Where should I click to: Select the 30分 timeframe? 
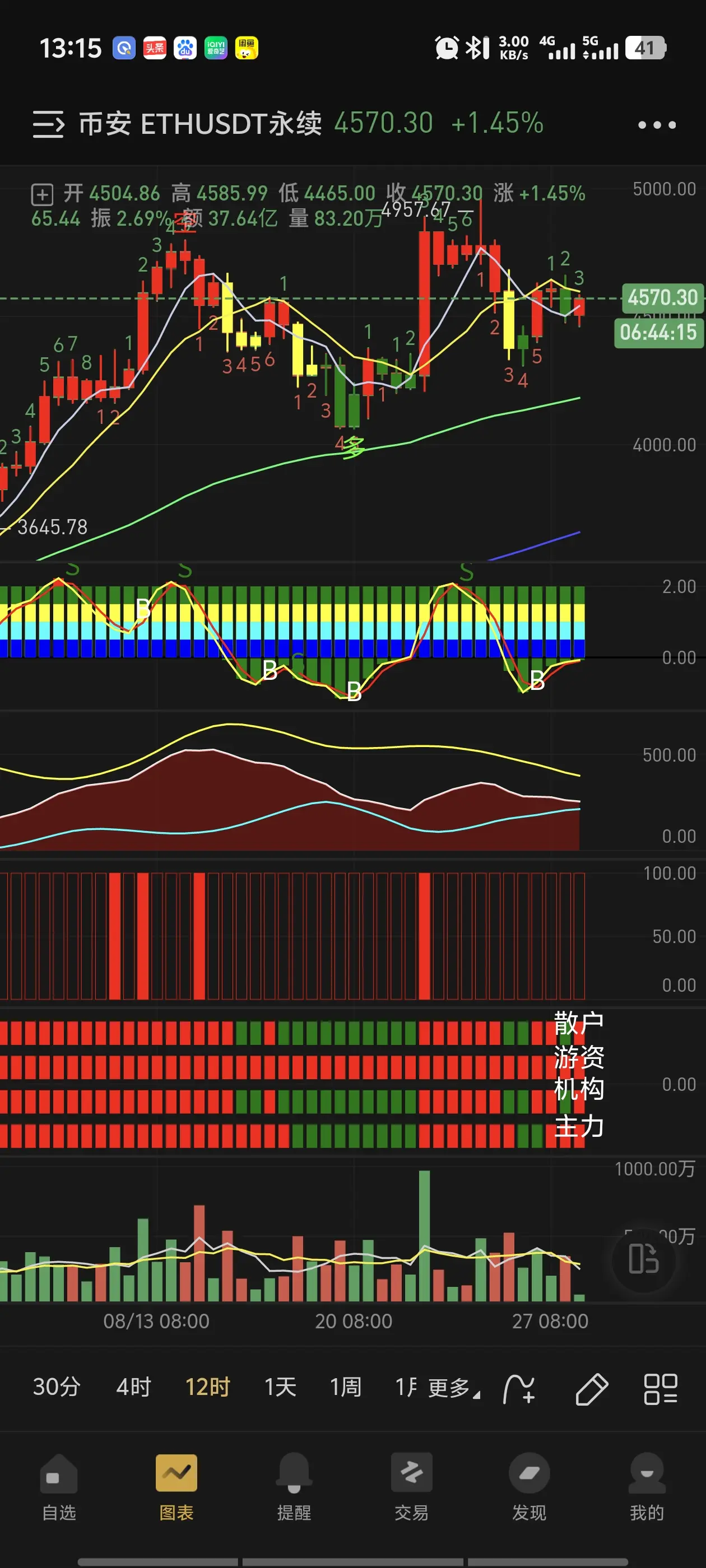tap(57, 1387)
